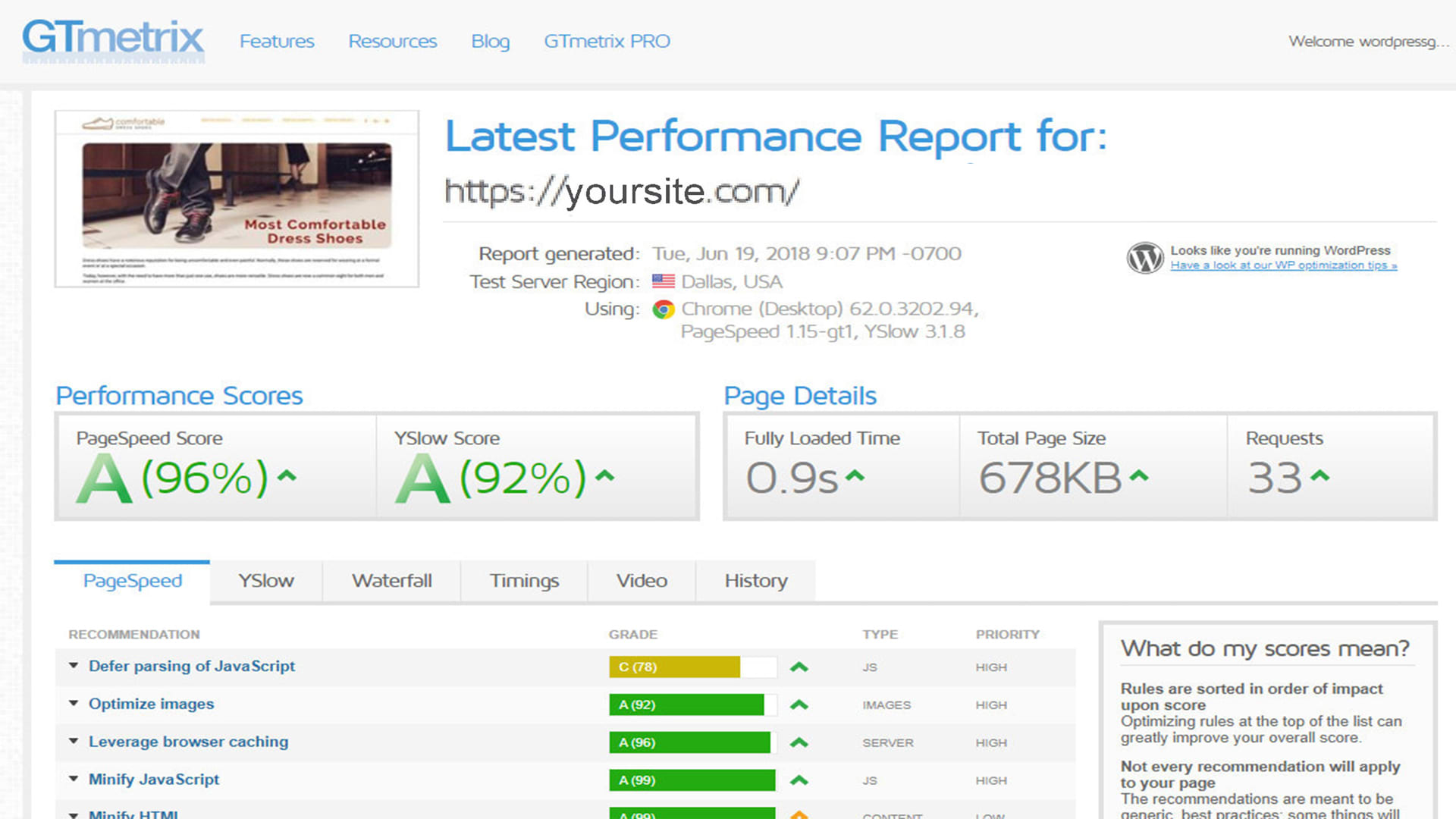The height and width of the screenshot is (819, 1456).
Task: Click the WordPress logo icon
Action: click(1144, 258)
